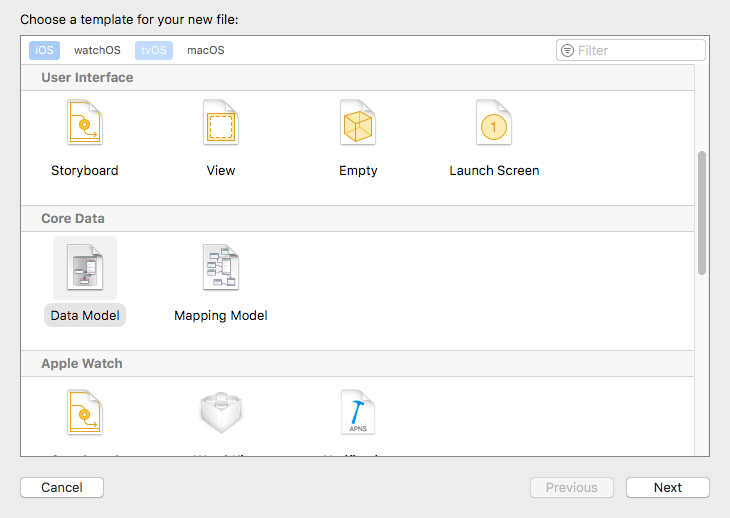Viewport: 730px width, 518px height.
Task: Click the Cancel button
Action: click(62, 488)
